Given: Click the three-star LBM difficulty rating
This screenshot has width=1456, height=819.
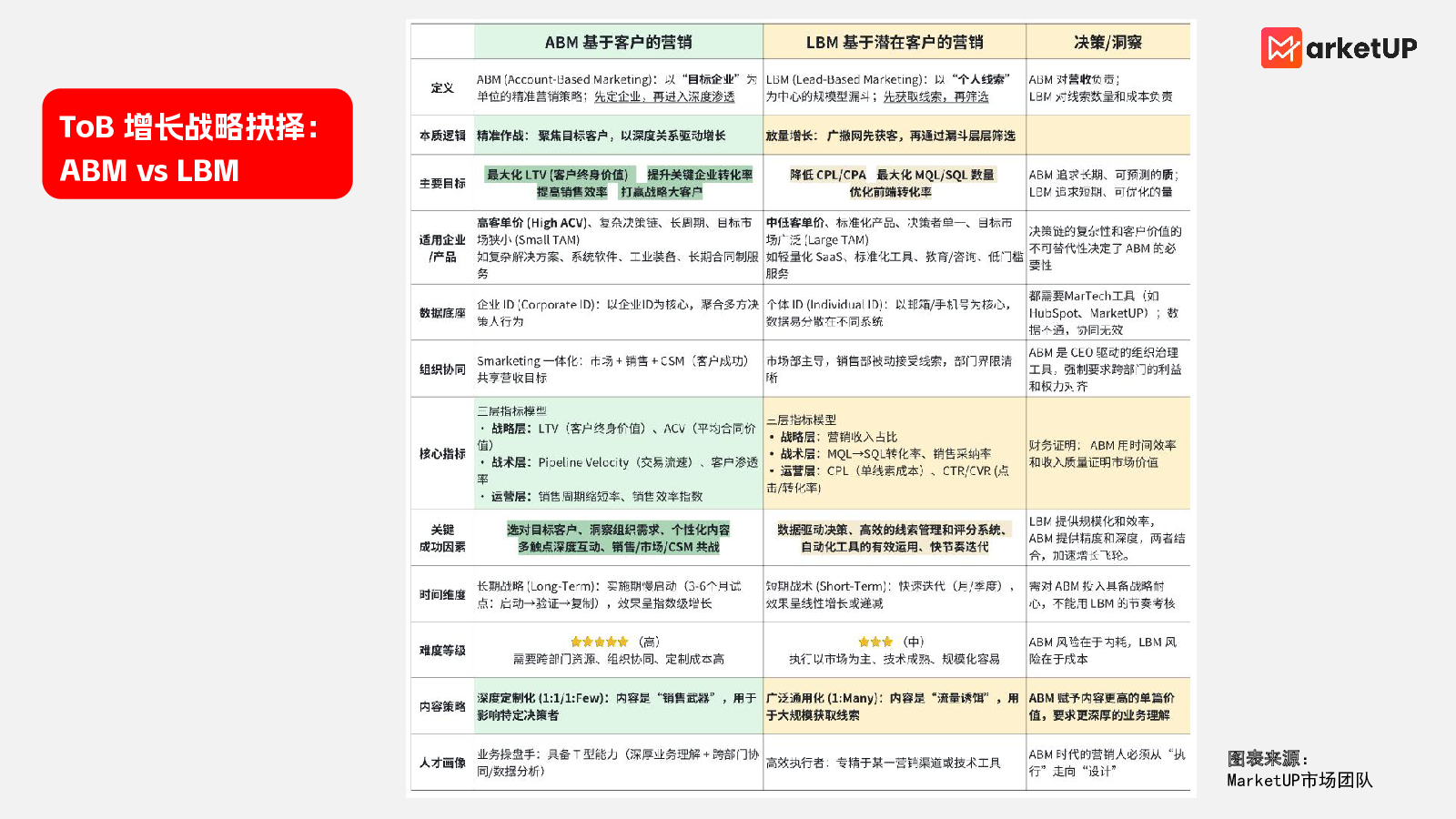Looking at the screenshot, I should pos(875,642).
